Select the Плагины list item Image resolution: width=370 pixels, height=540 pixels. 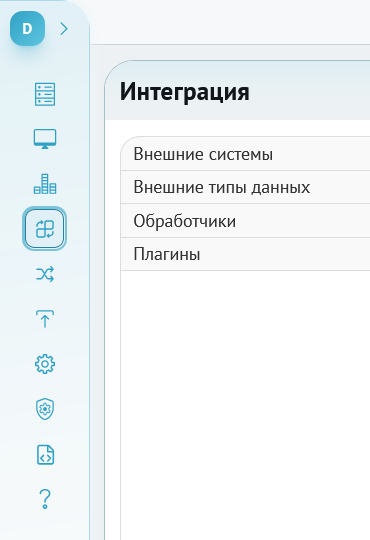[245, 254]
